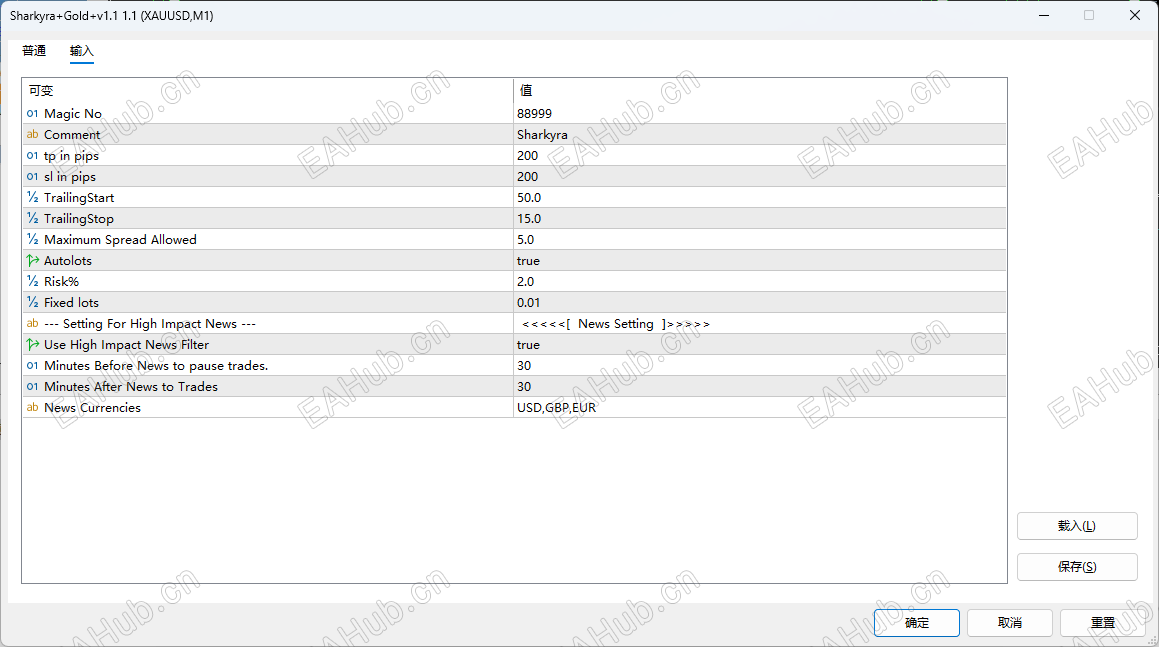Save the settings with 保存(S)

tap(1077, 566)
